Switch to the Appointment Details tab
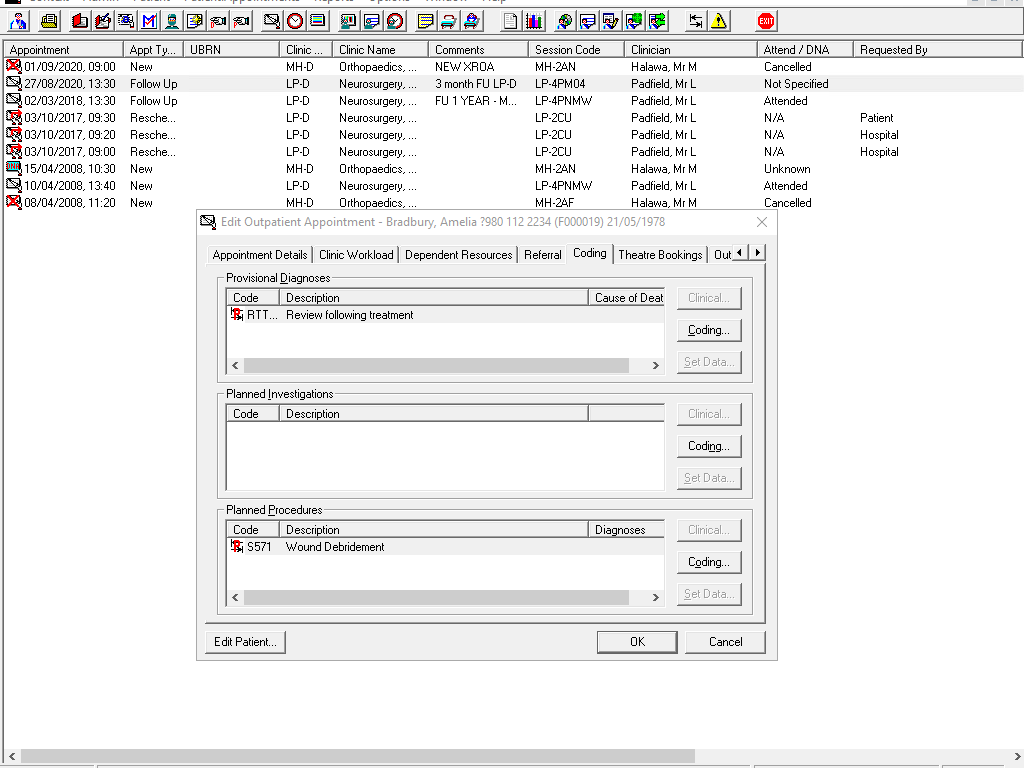1024x768 pixels. [260, 255]
